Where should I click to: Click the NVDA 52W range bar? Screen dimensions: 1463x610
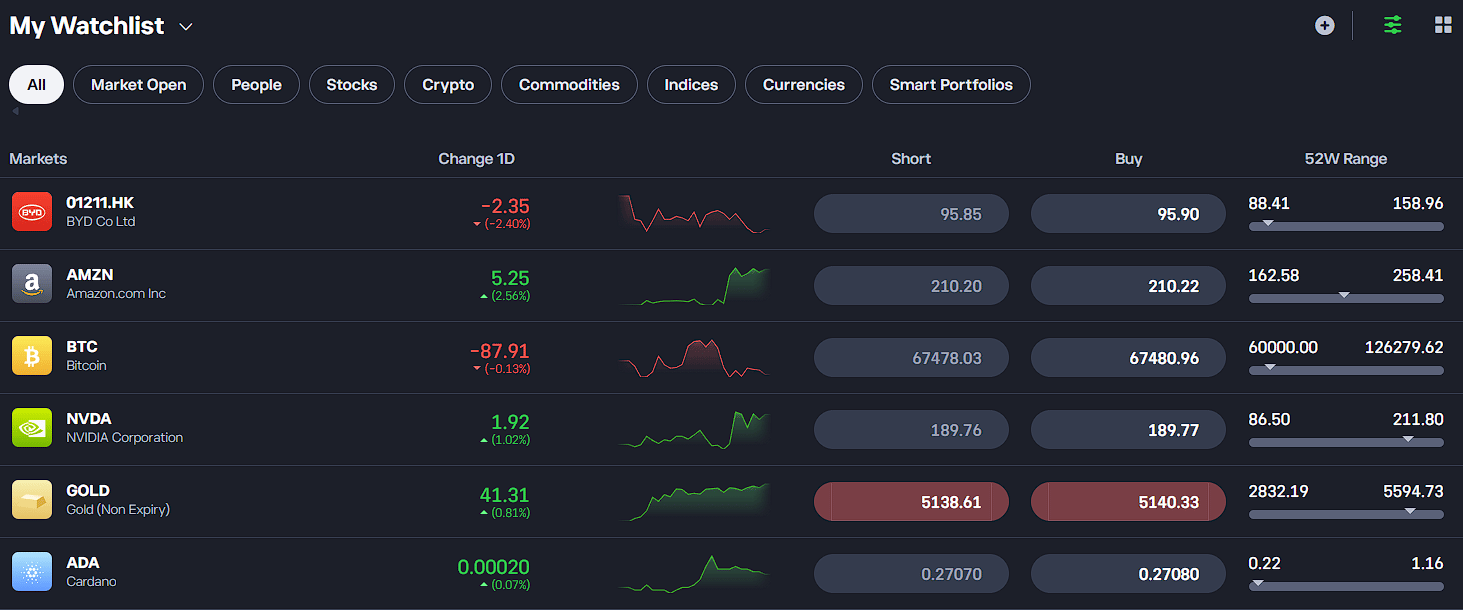pos(1346,442)
